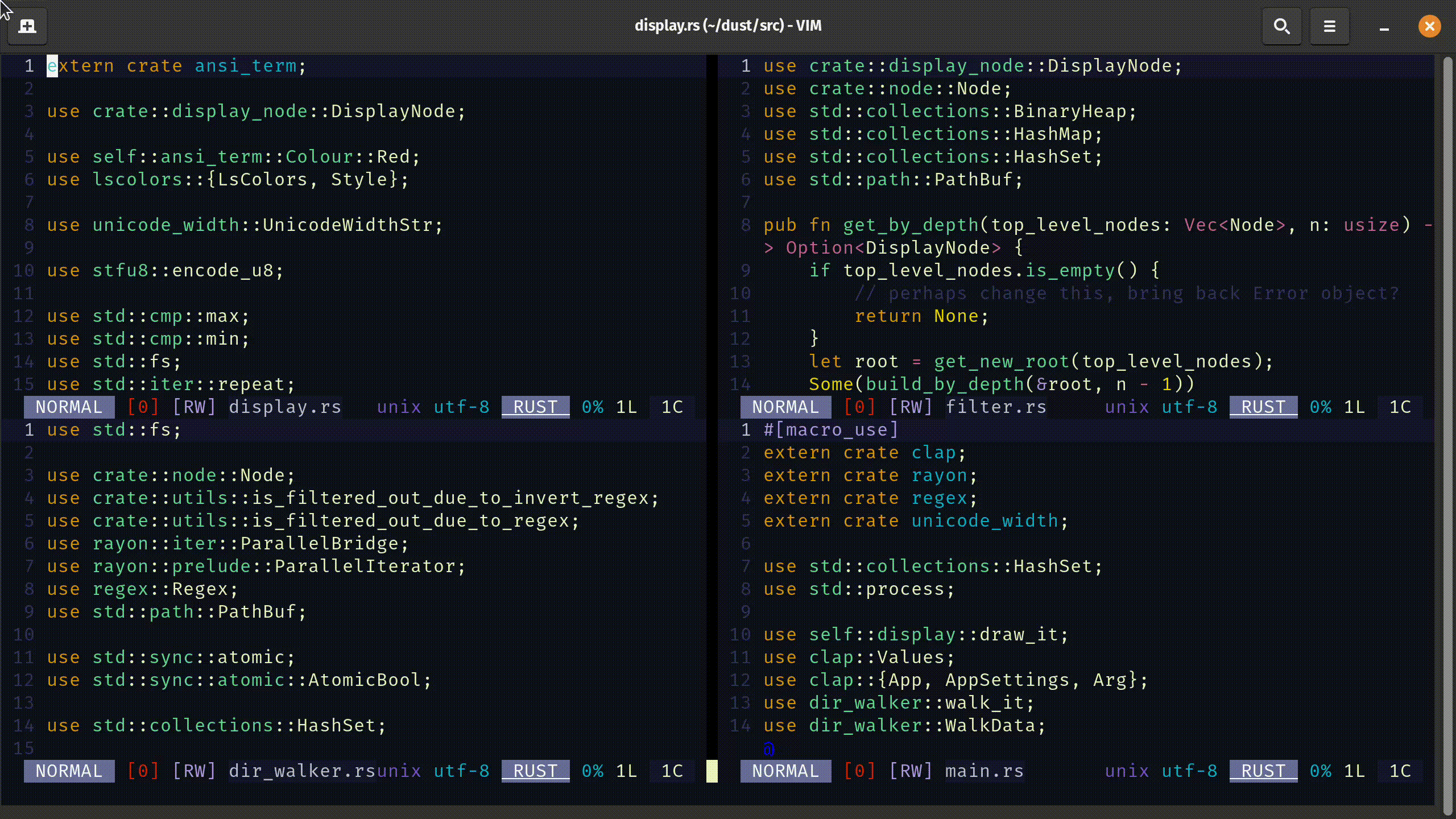Click the NORMAL mode indicator in display.rs
This screenshot has width=1456, height=819.
tap(68, 407)
